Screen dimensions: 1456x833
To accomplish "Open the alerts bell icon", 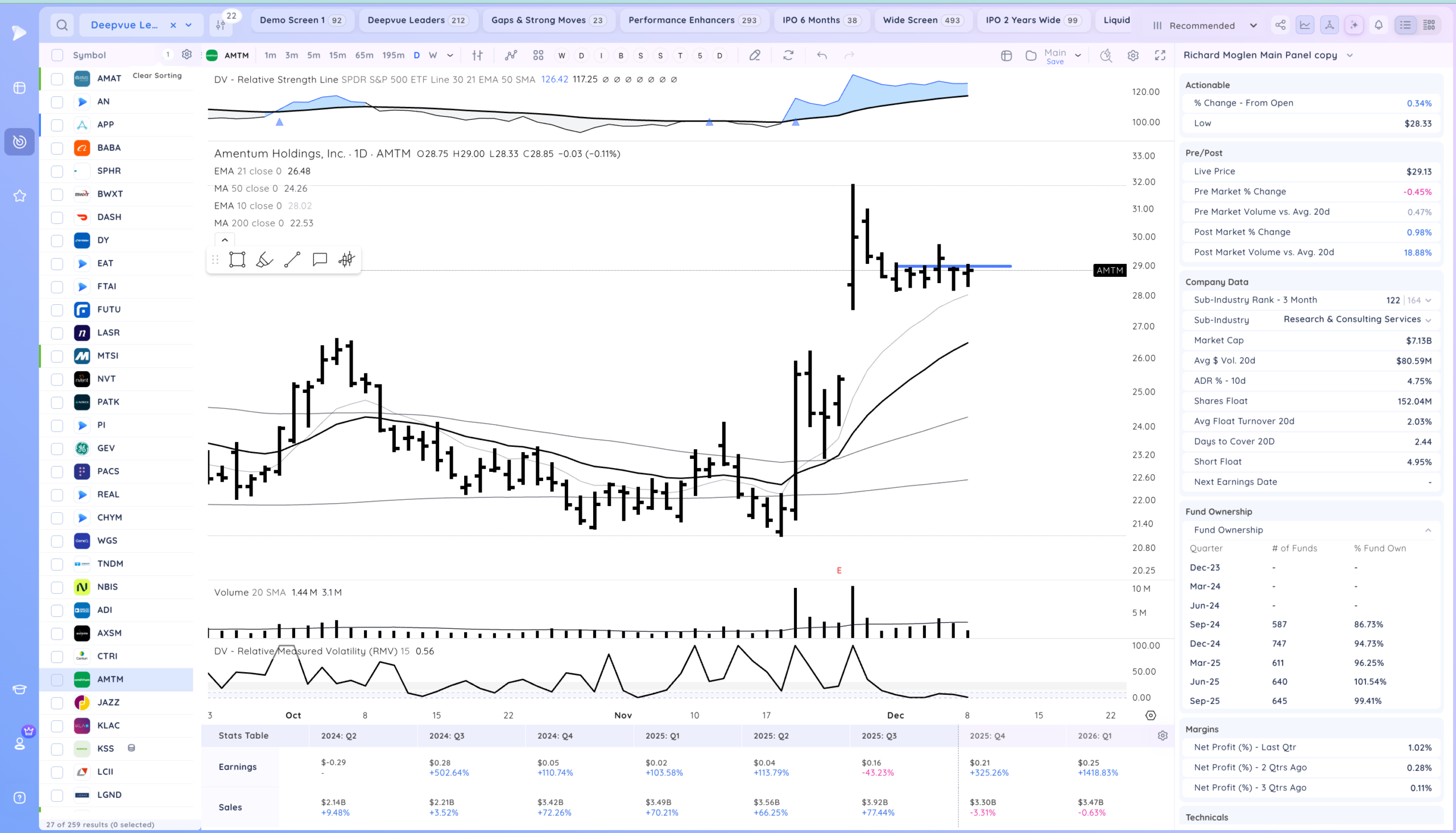I will pyautogui.click(x=1379, y=24).
